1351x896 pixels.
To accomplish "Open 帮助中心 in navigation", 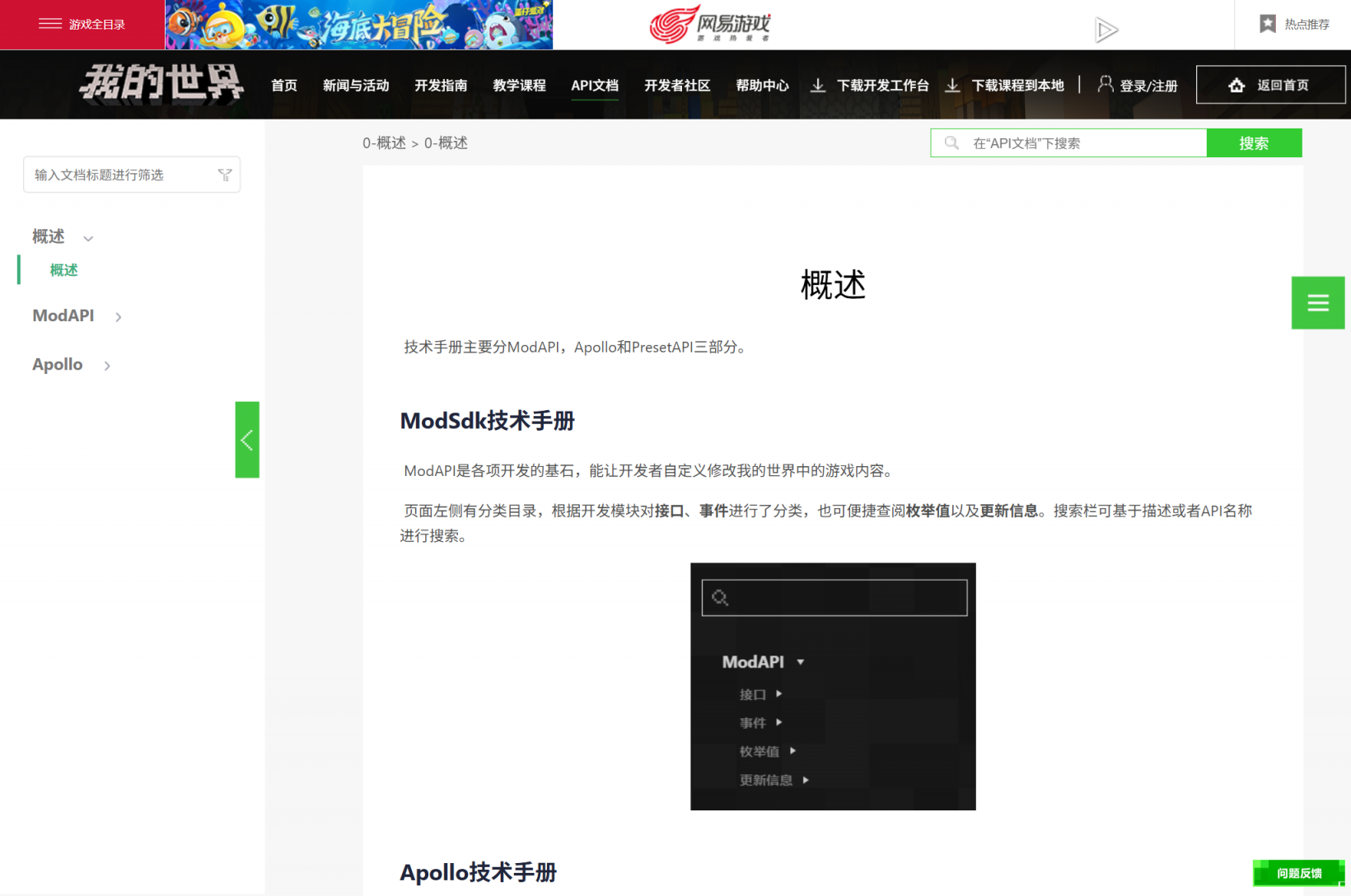I will (x=762, y=85).
